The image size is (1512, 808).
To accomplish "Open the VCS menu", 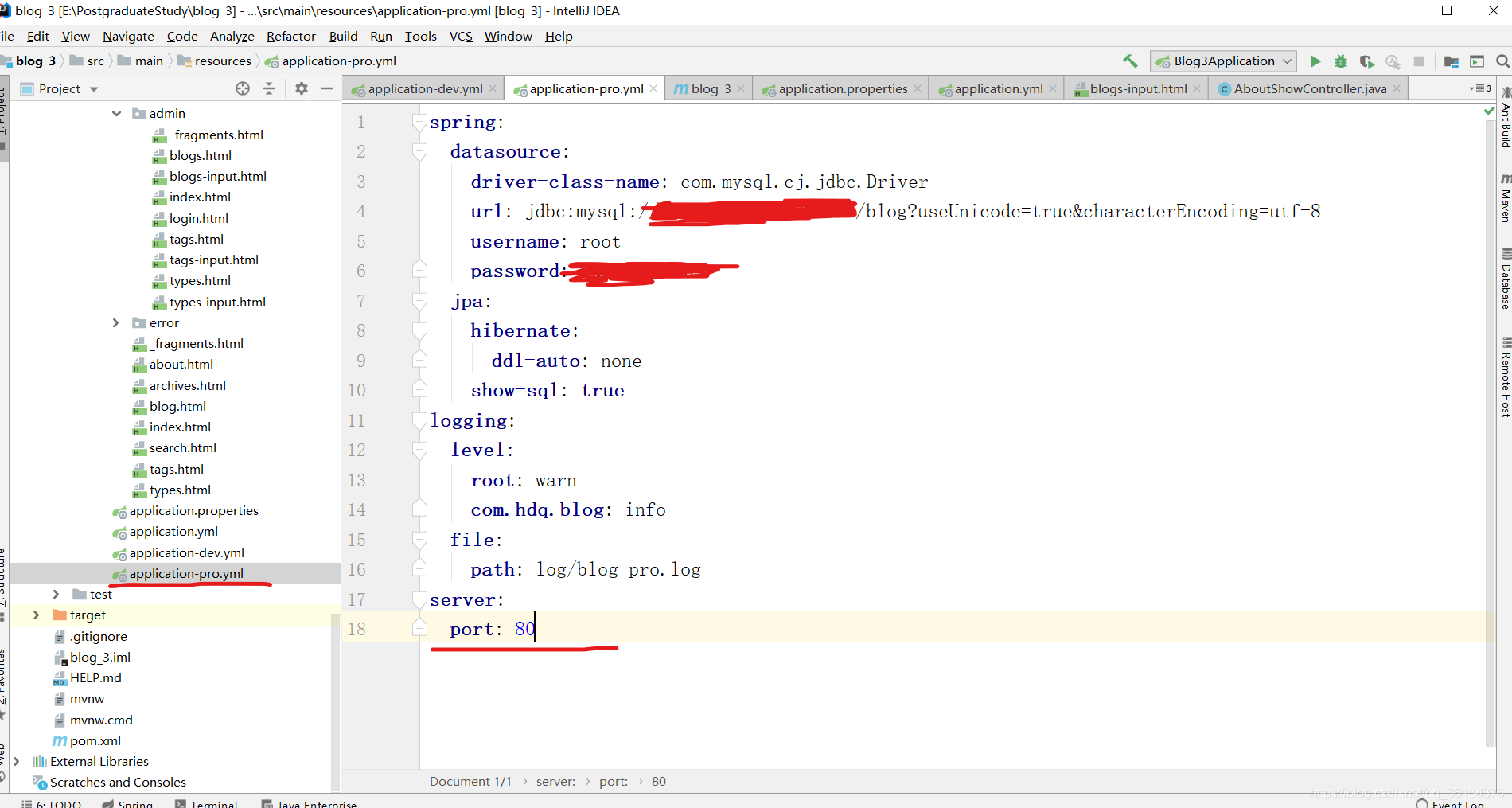I will (x=461, y=36).
